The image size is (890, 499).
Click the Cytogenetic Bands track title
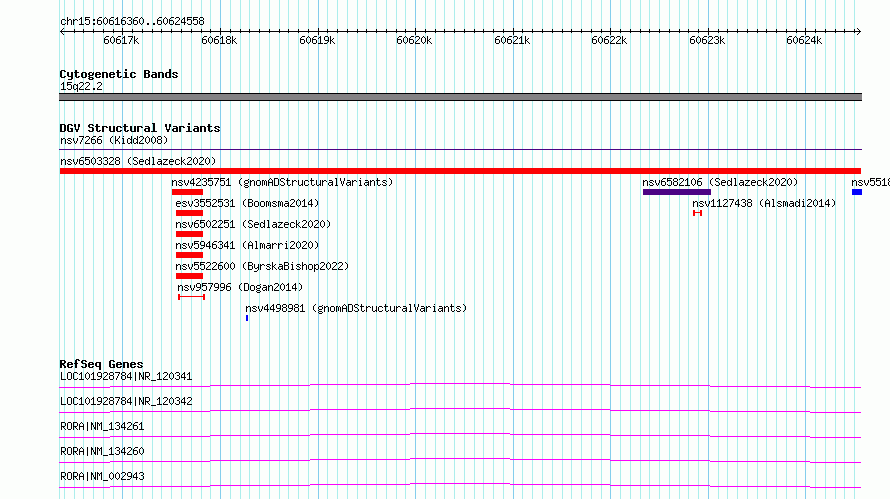pos(119,74)
